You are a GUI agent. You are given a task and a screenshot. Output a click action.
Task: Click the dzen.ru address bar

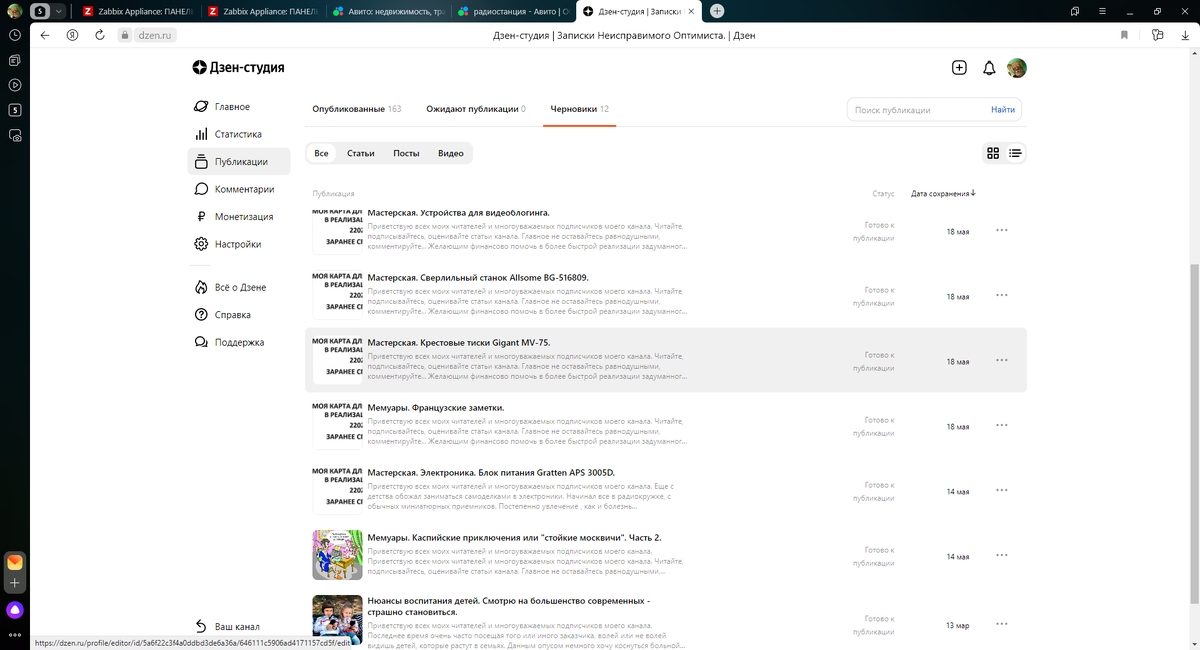point(147,34)
